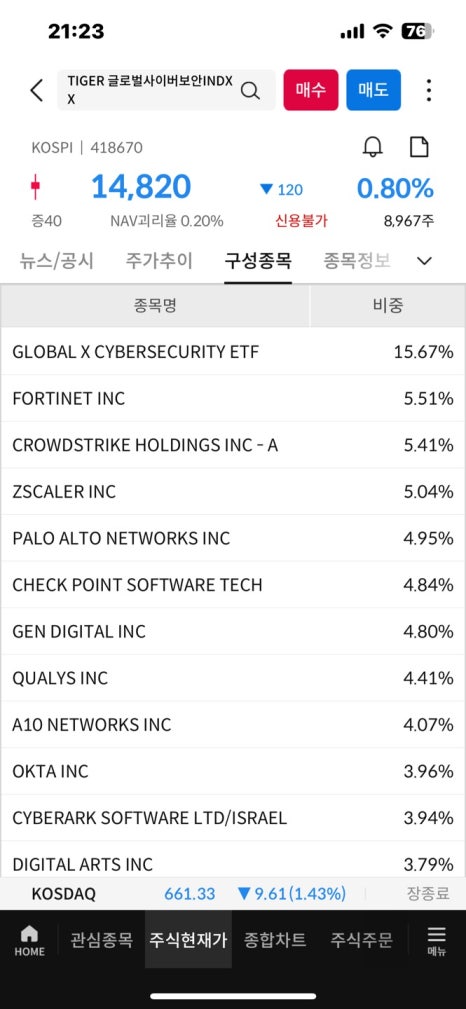The image size is (466, 1009).
Task: Click the 매도 sell button
Action: pos(373,90)
